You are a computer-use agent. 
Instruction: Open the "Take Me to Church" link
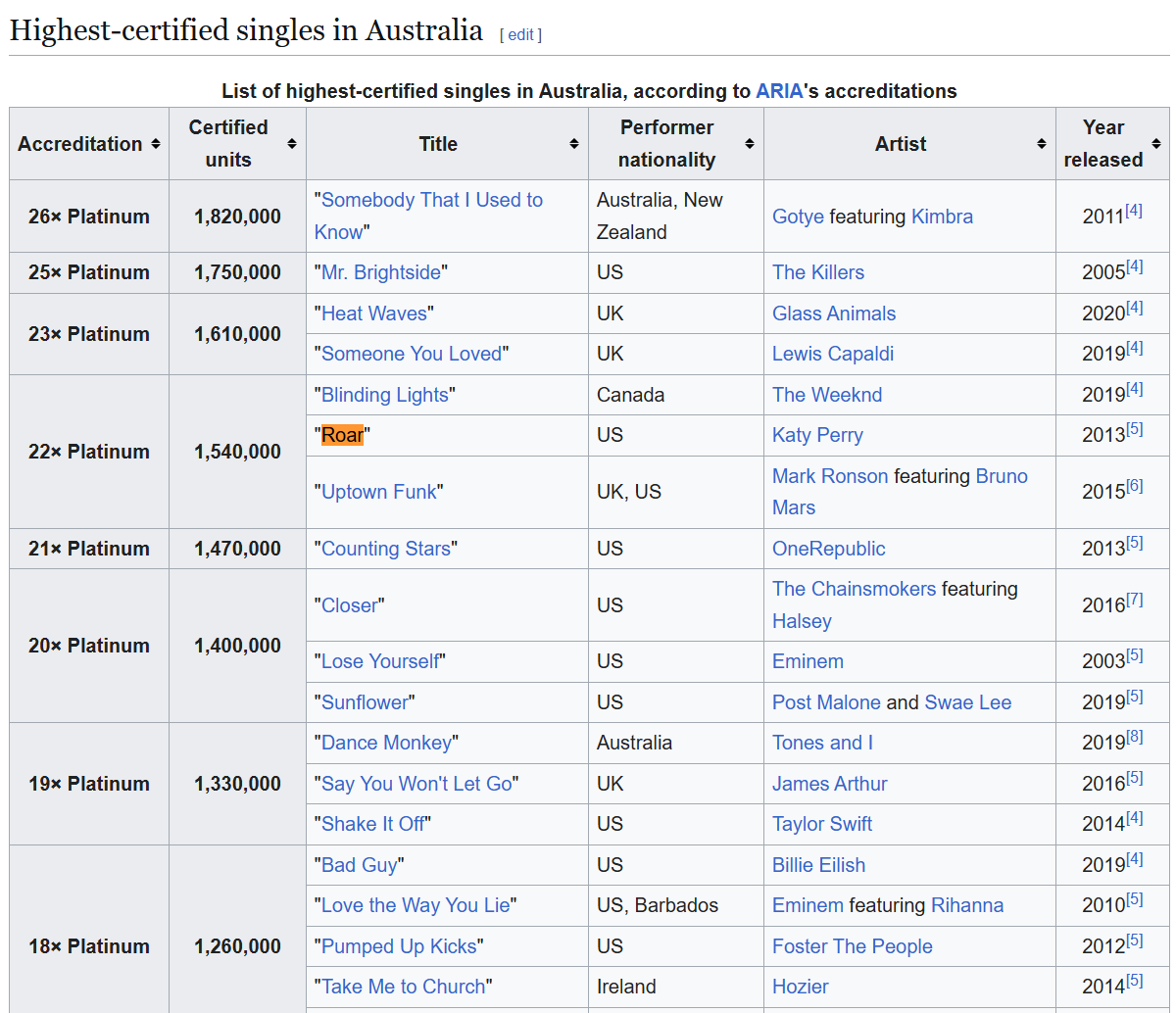point(403,987)
